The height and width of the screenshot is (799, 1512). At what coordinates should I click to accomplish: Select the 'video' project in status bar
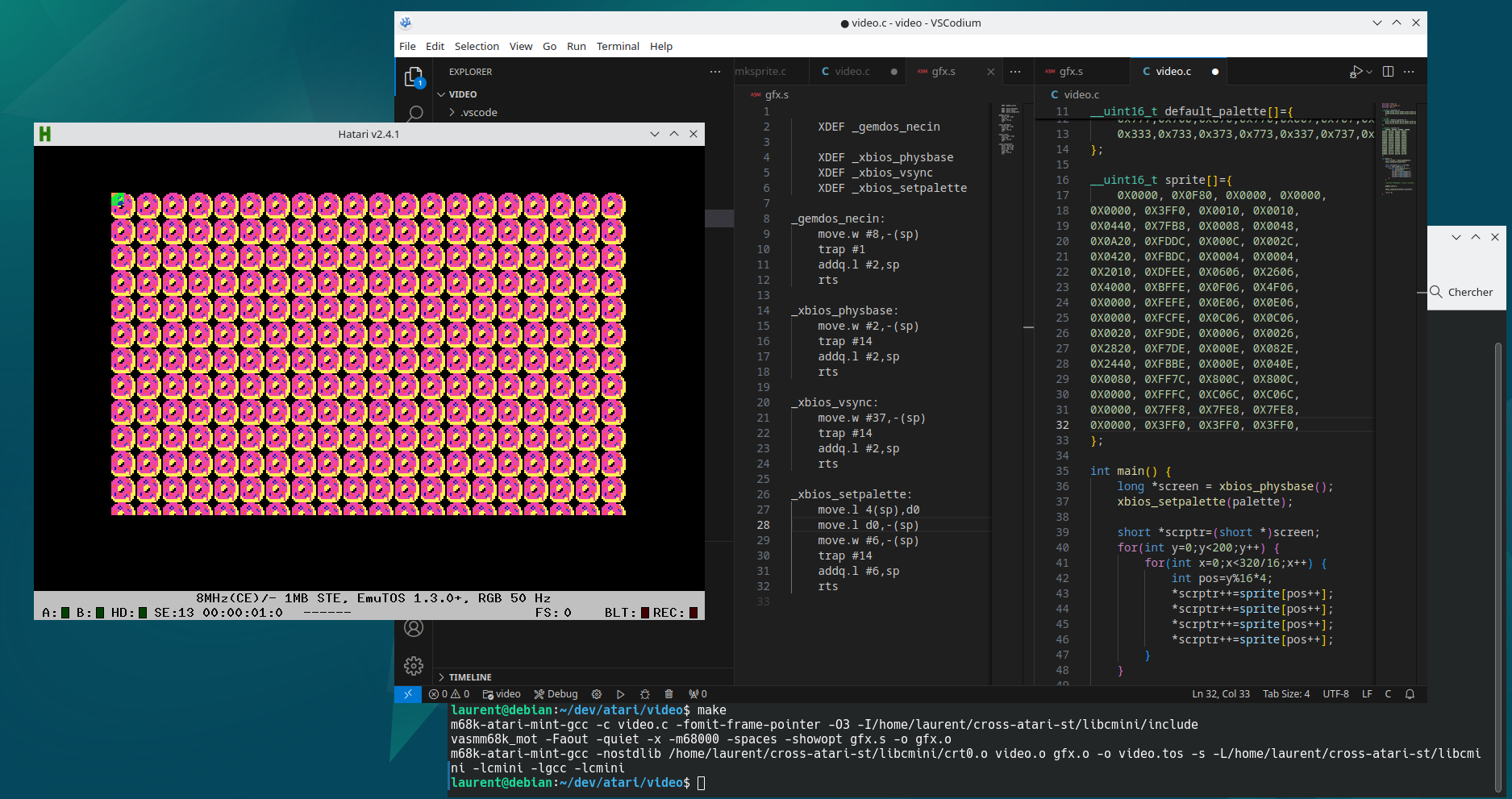502,694
